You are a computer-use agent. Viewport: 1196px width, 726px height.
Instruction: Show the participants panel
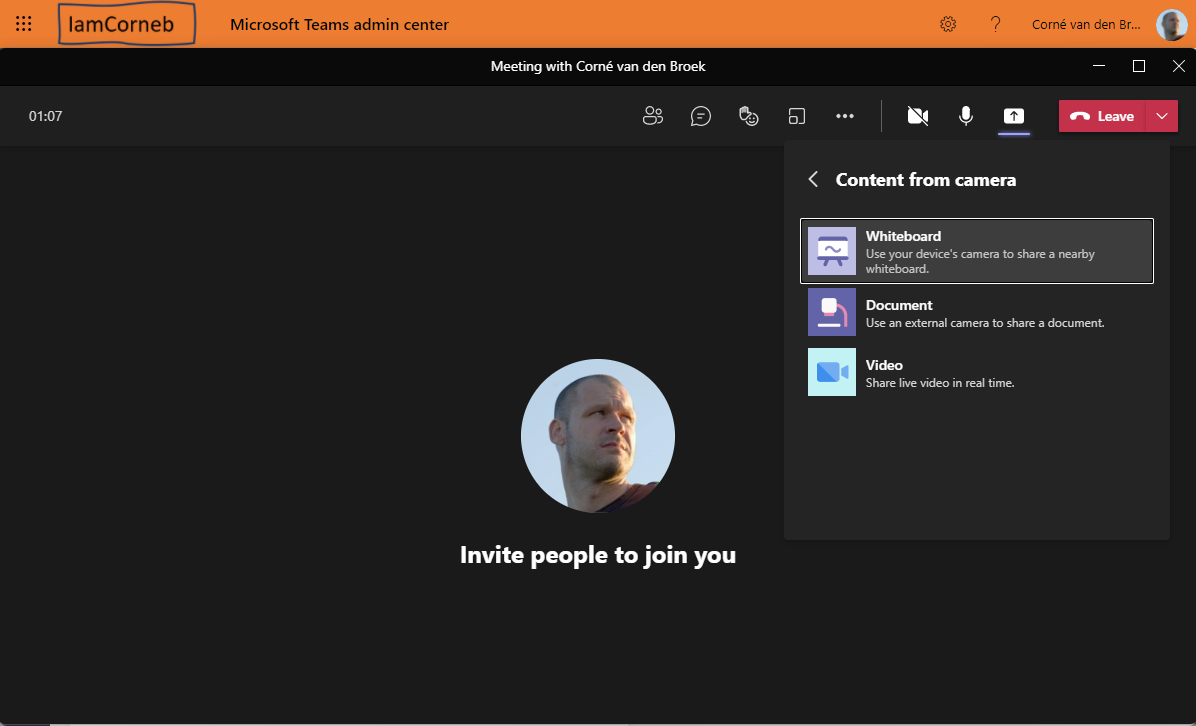(653, 116)
